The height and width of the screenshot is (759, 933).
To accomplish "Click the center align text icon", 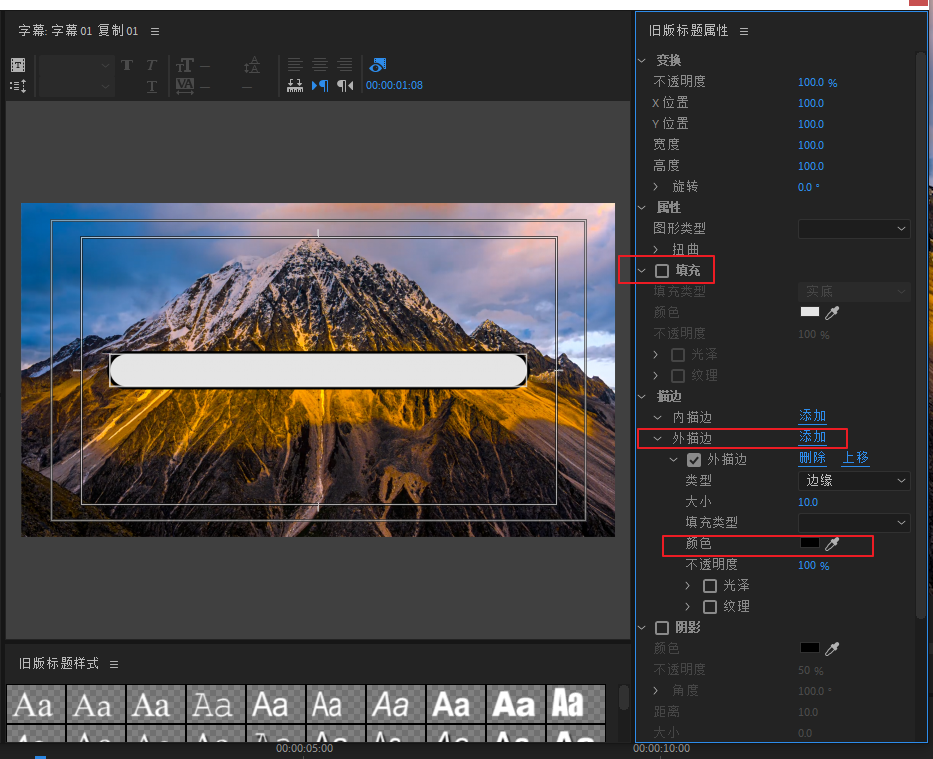I will 320,65.
